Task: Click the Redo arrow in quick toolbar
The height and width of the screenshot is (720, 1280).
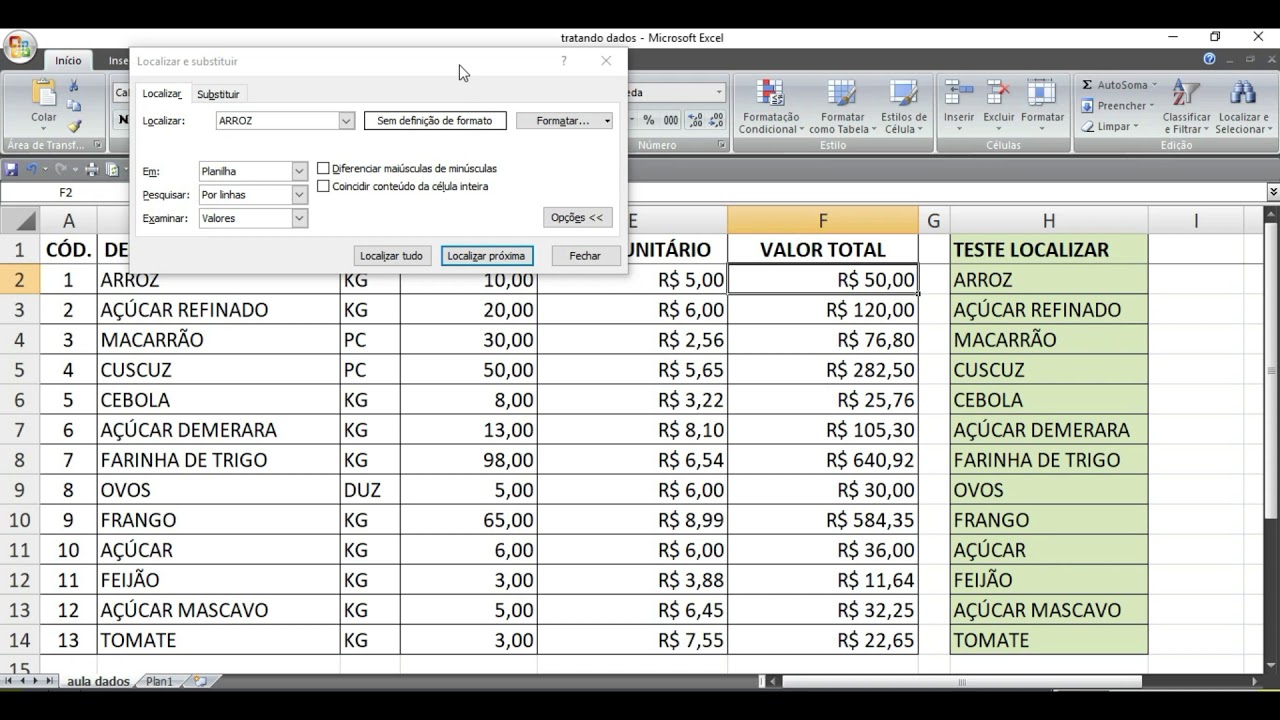Action: 61,169
